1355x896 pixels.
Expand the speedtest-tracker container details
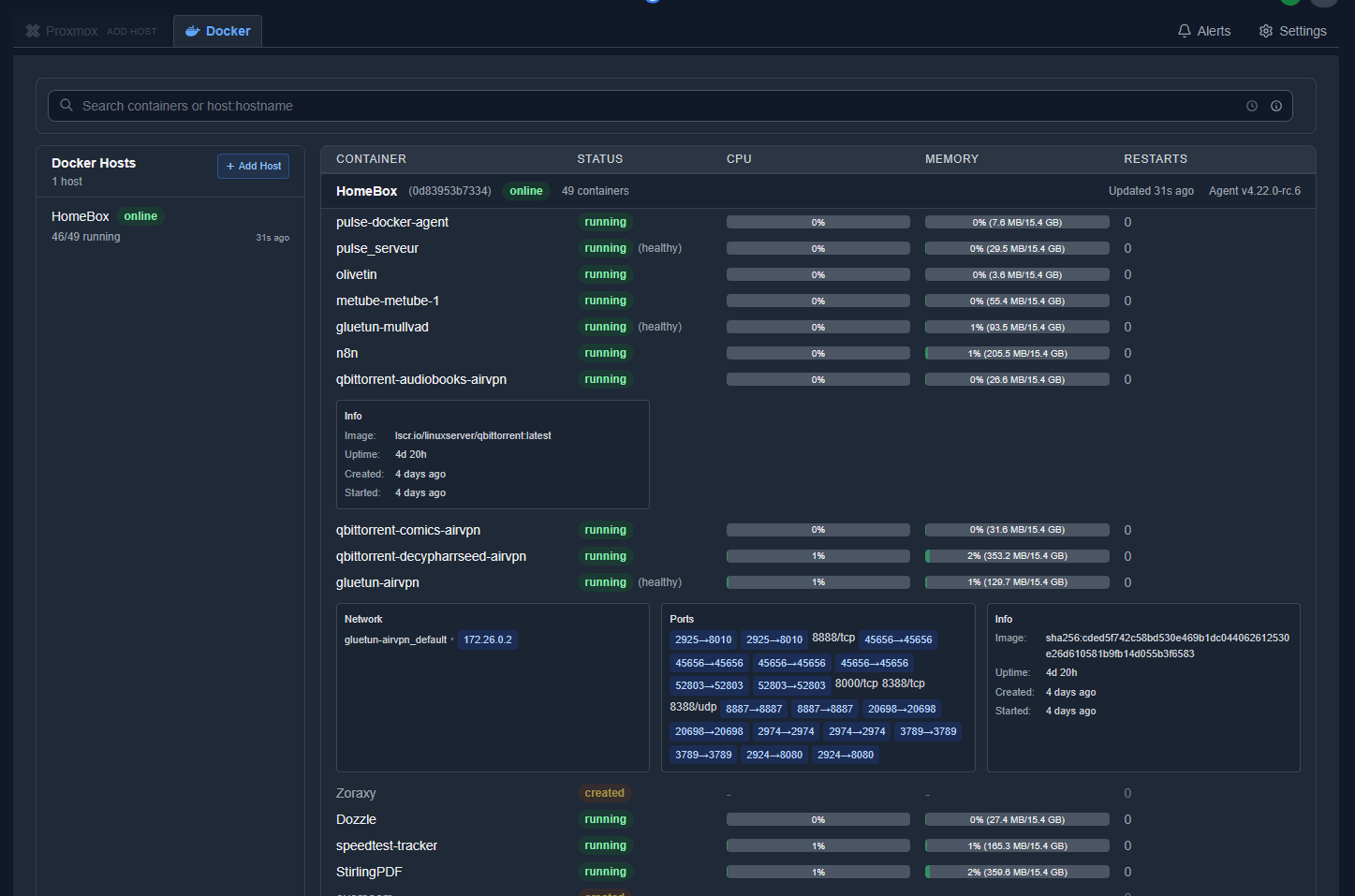pos(386,845)
